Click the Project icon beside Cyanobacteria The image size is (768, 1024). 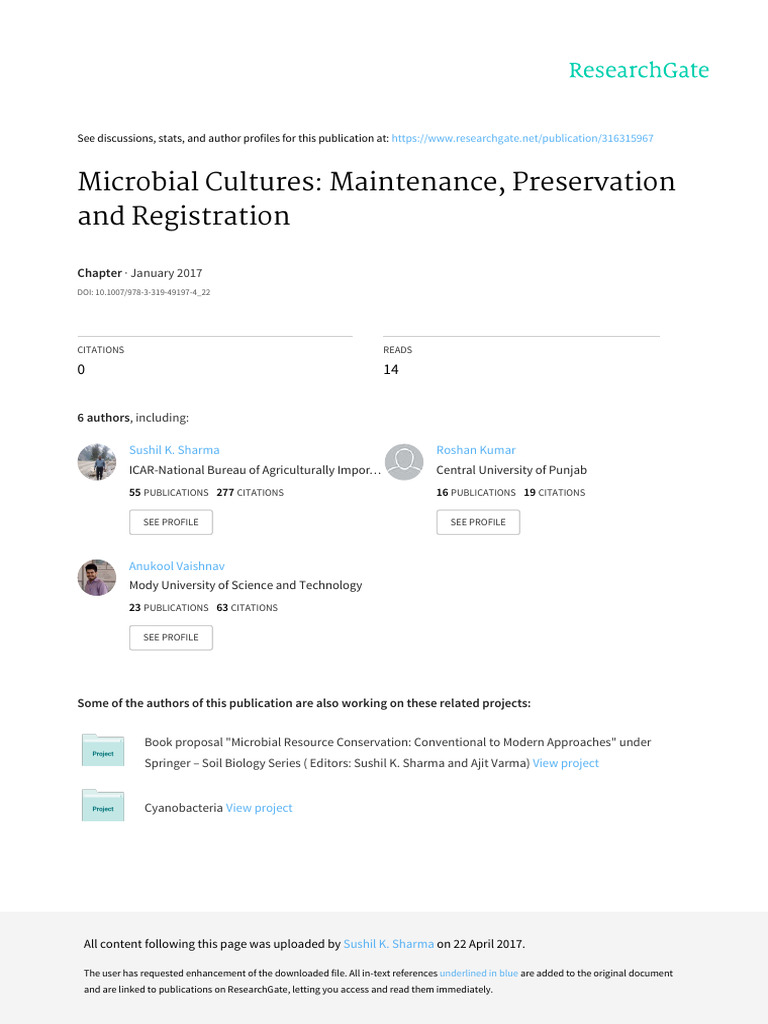pos(103,806)
